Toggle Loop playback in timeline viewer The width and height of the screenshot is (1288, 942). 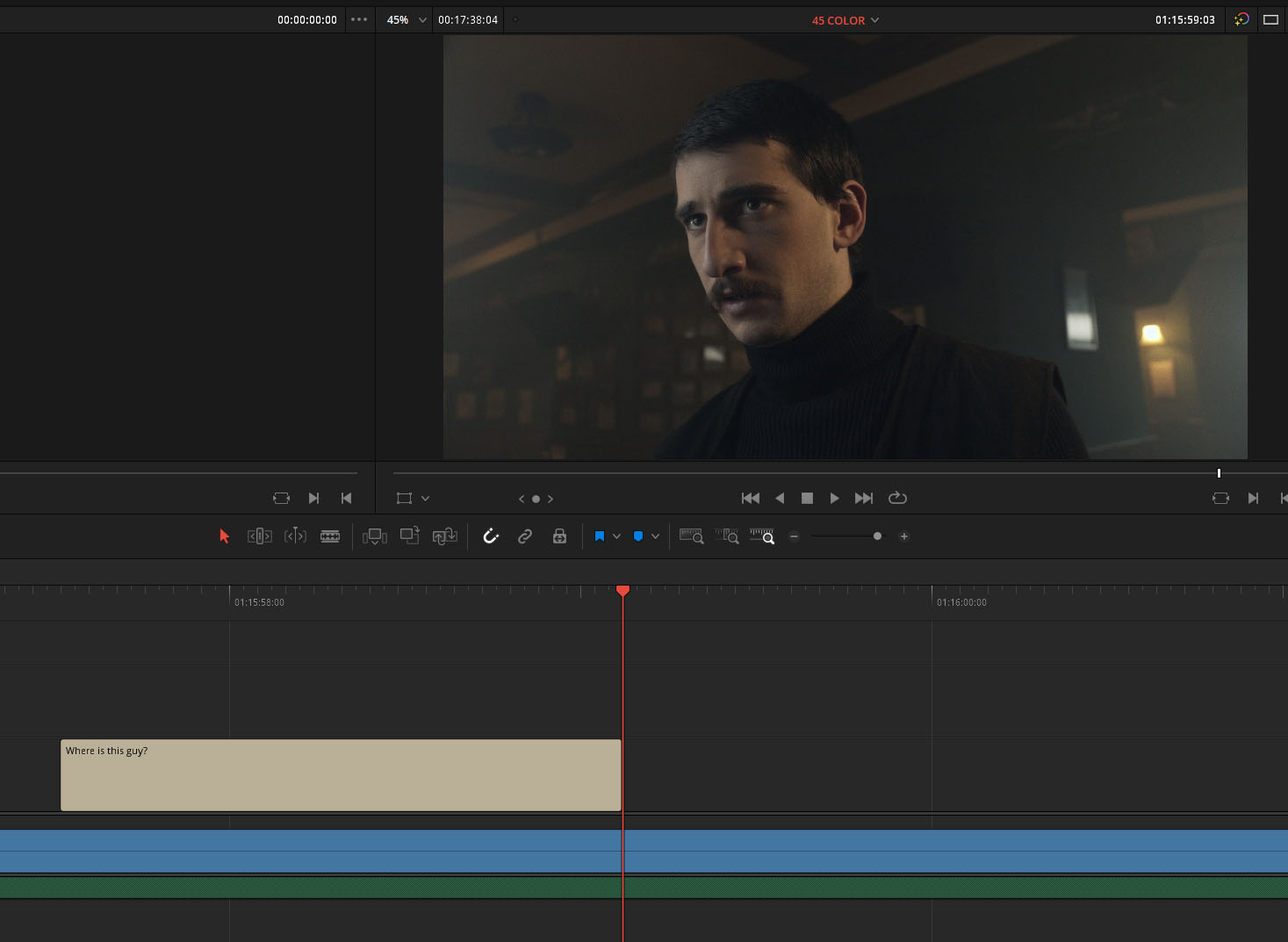point(897,498)
